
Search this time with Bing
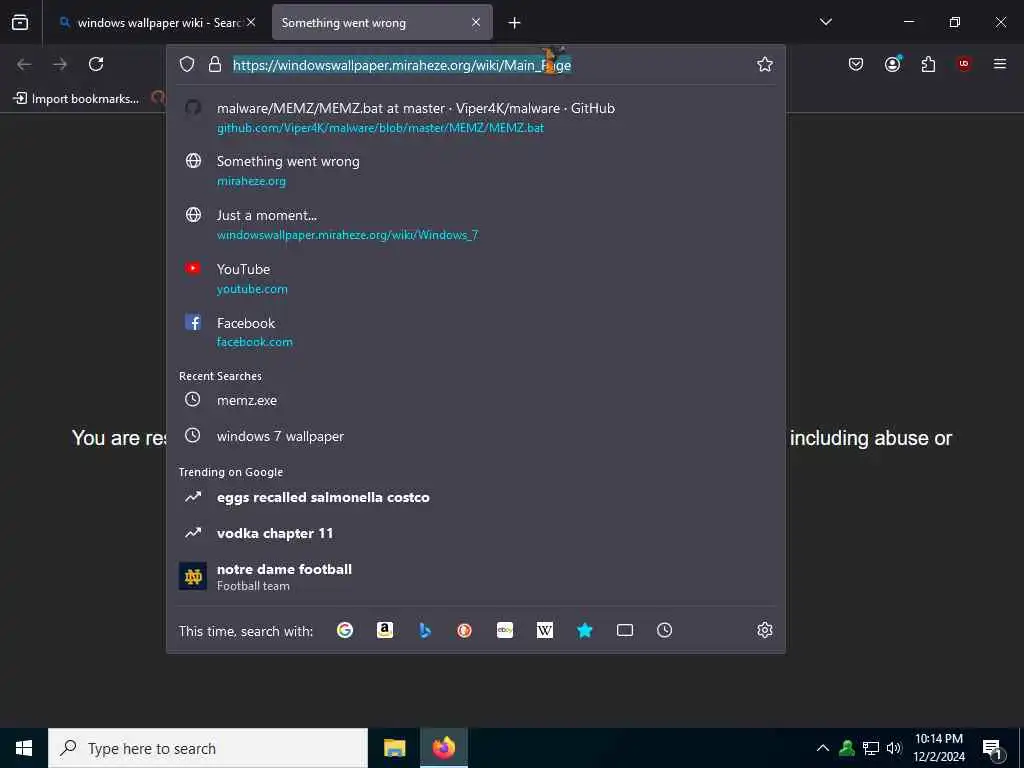point(425,630)
